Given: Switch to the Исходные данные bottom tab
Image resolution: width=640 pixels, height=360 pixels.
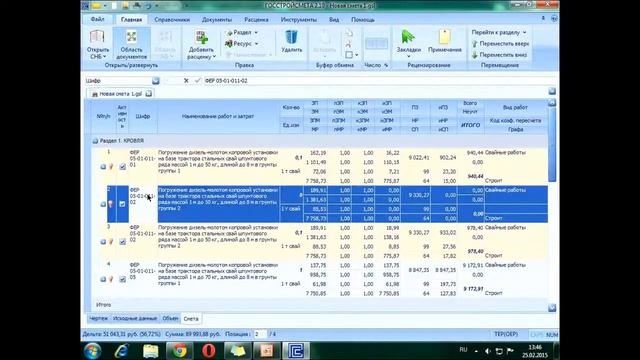Looking at the screenshot, I should pos(135,318).
